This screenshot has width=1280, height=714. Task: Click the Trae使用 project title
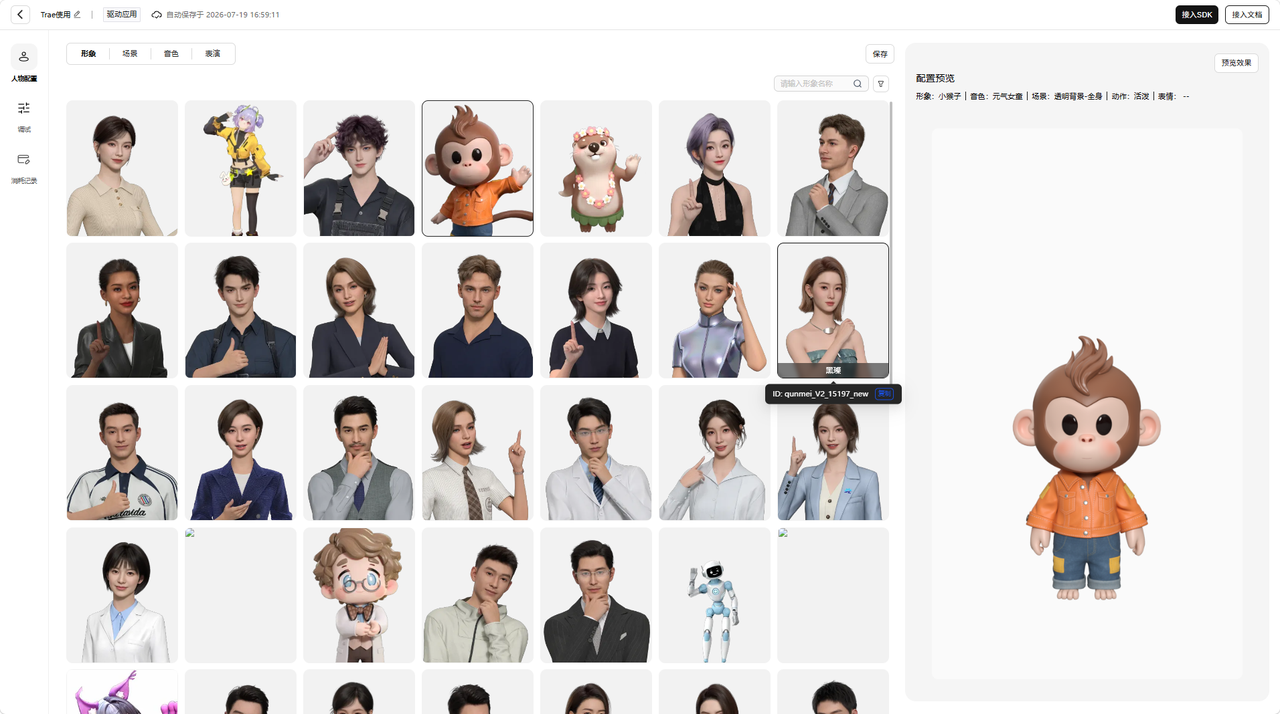56,15
